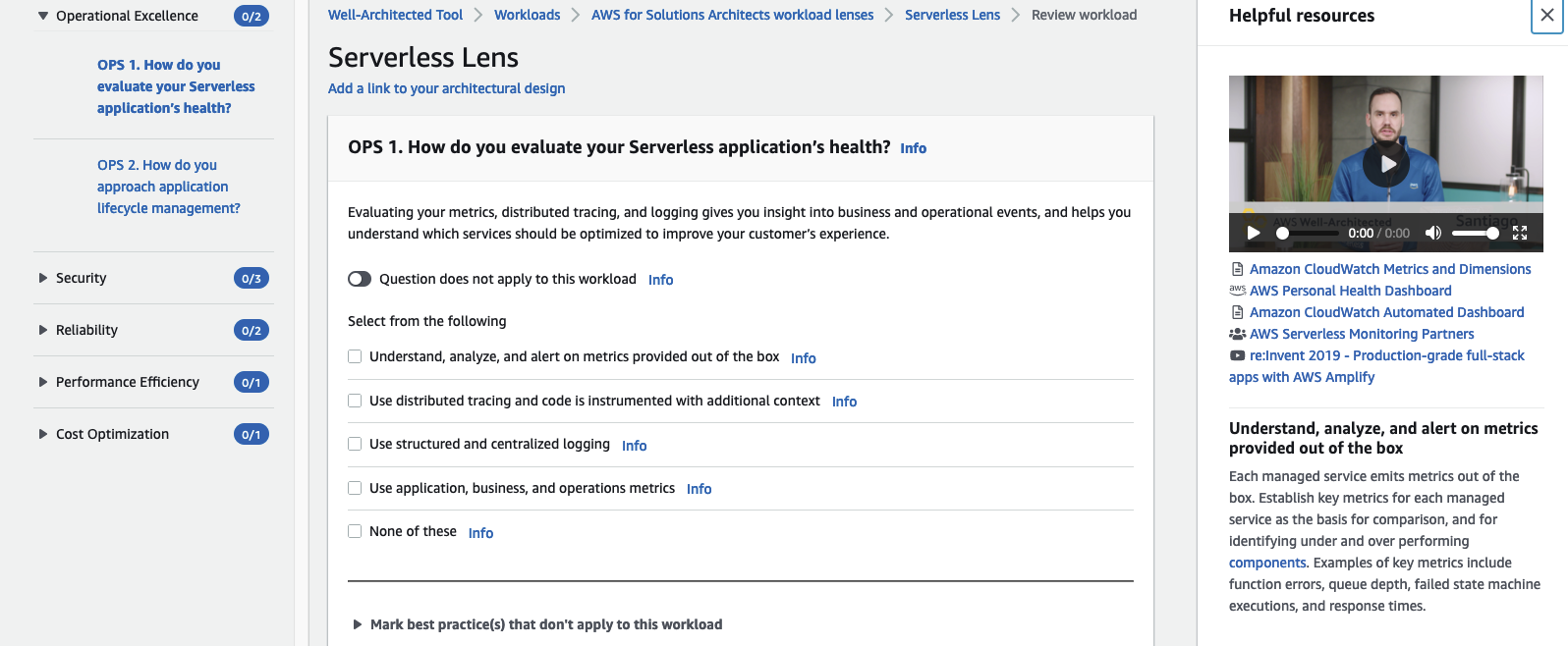Click the small play button in video controls
The width and height of the screenshot is (1568, 646).
[x=1254, y=233]
